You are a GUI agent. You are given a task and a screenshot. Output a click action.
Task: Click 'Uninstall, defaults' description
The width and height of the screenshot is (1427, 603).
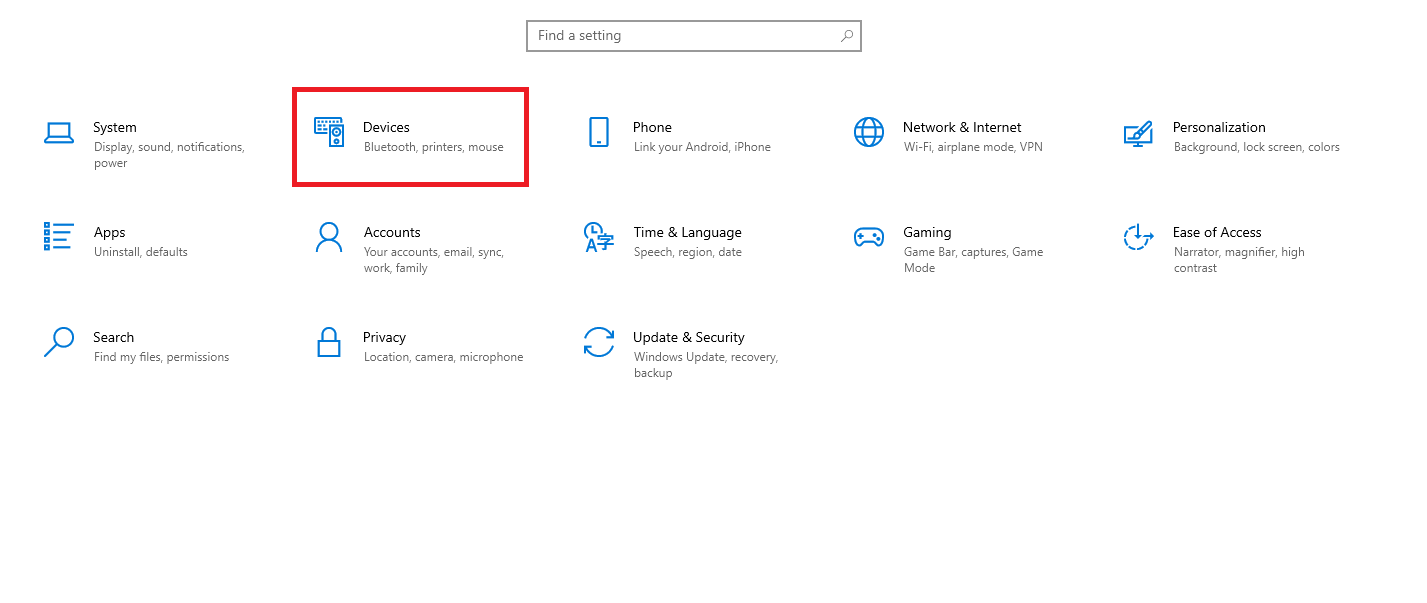tap(141, 252)
